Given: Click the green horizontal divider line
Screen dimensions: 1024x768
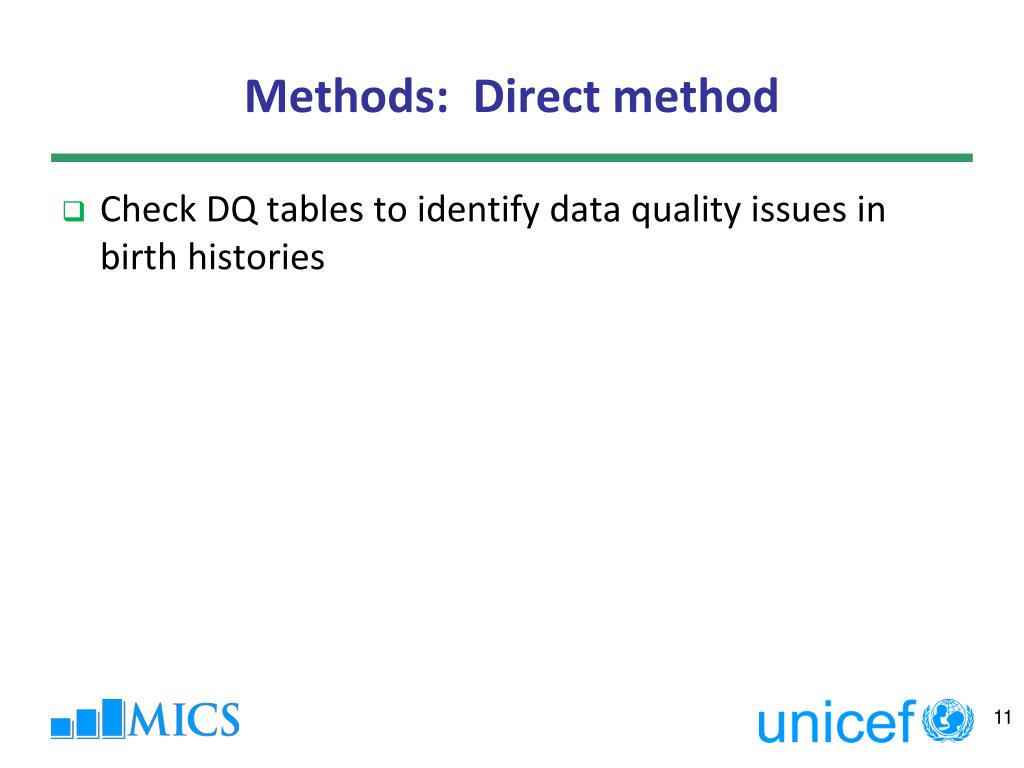Looking at the screenshot, I should pyautogui.click(x=512, y=157).
